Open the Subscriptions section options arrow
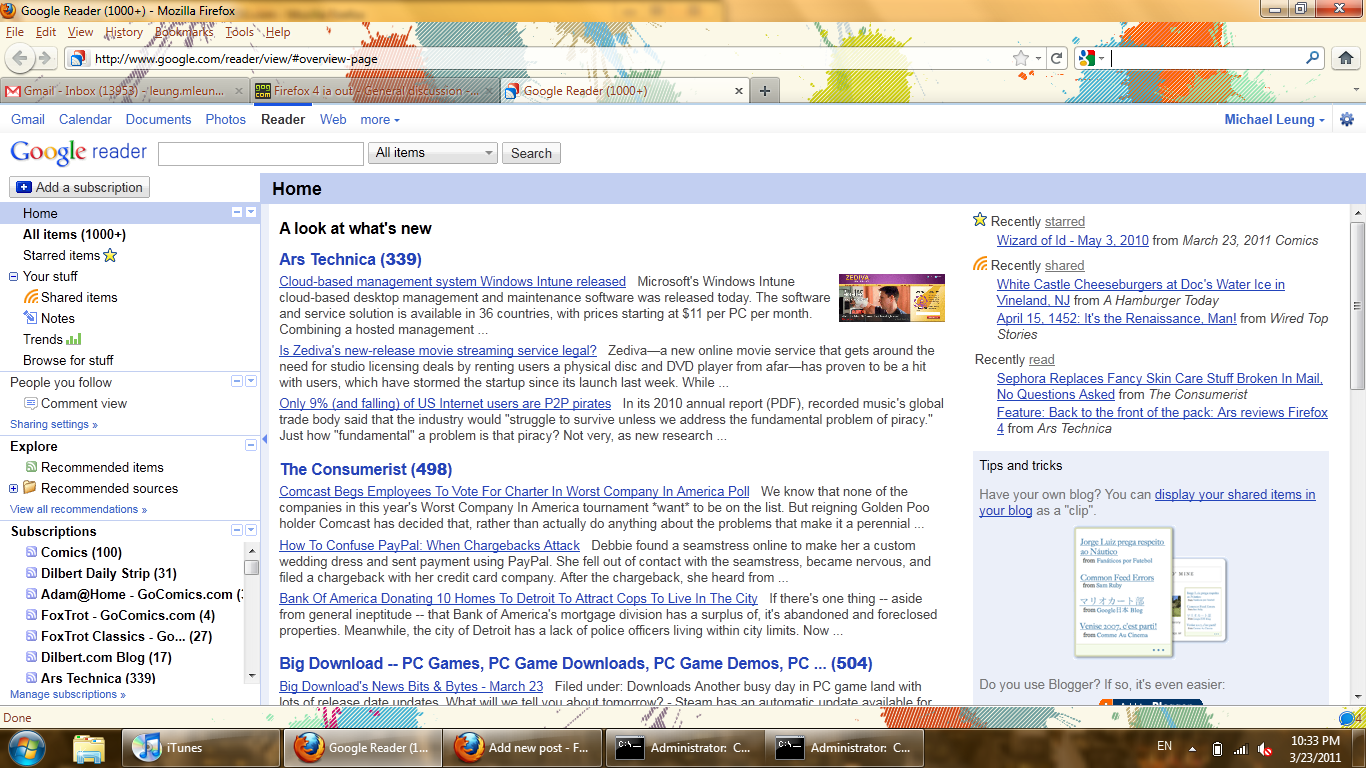1366x768 pixels. [251, 530]
